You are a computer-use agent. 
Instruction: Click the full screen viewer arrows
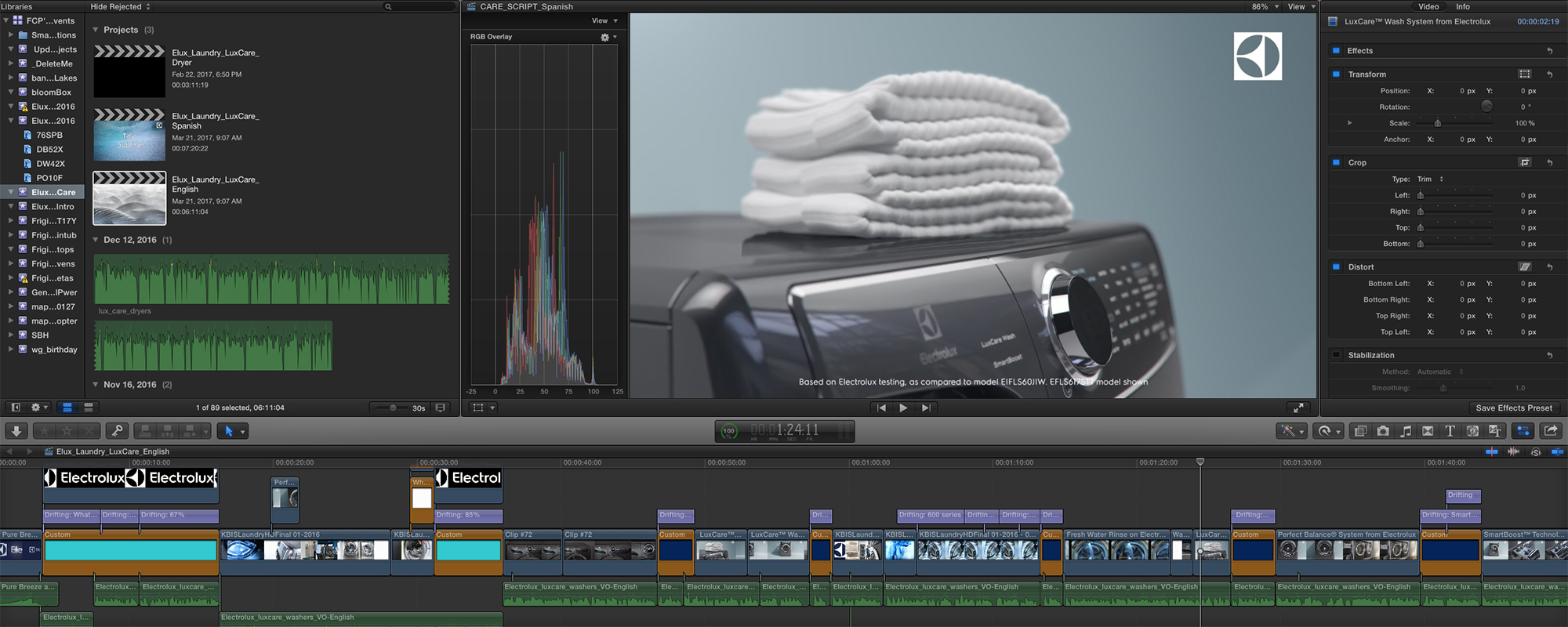pos(1298,408)
